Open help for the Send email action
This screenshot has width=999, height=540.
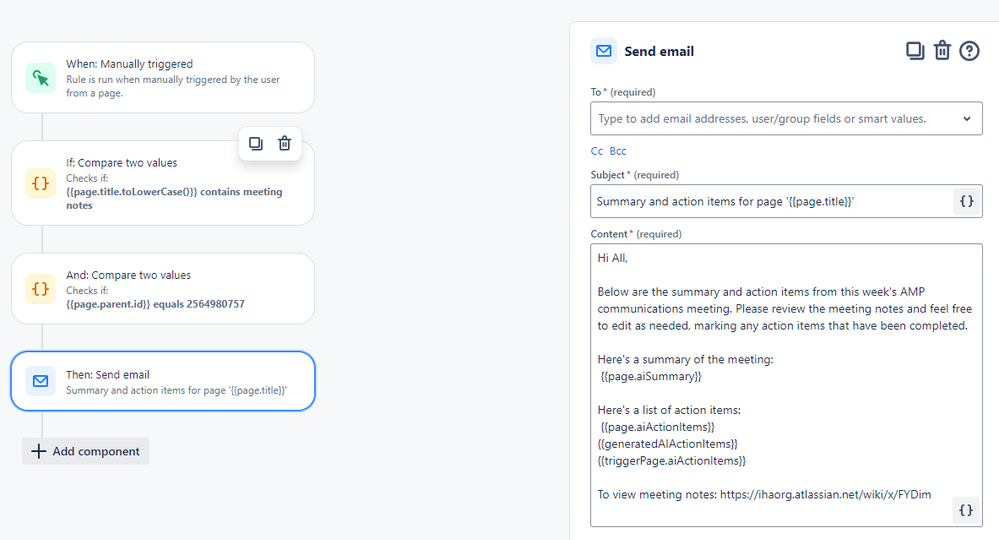coord(969,50)
